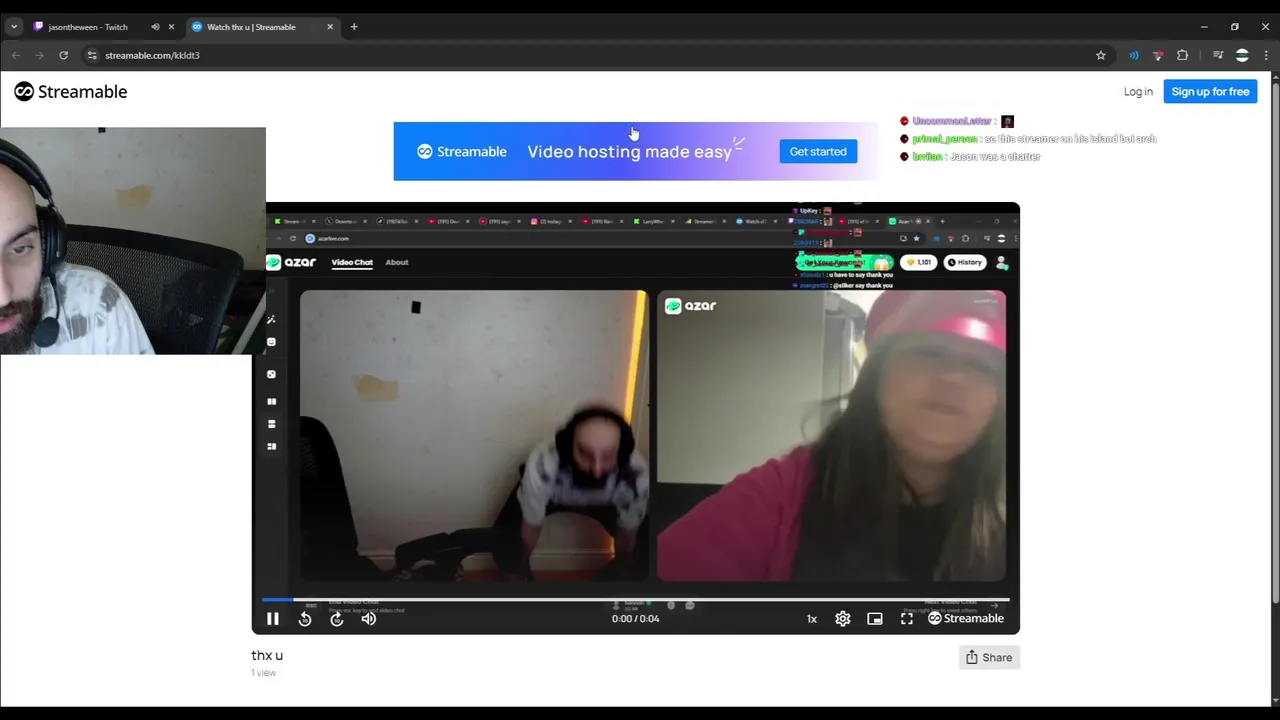Toggle picture-in-picture mode
The height and width of the screenshot is (720, 1280).
tap(875, 619)
